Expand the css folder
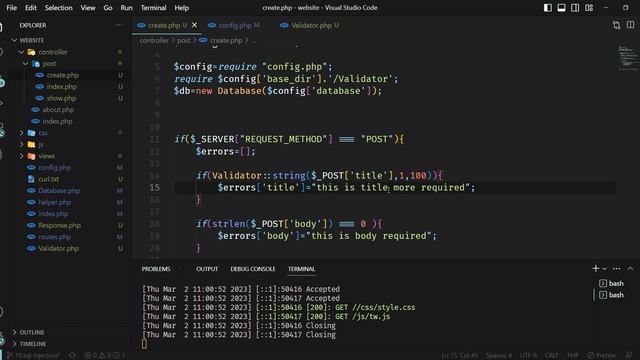This screenshot has width=640, height=360. [x=21, y=133]
